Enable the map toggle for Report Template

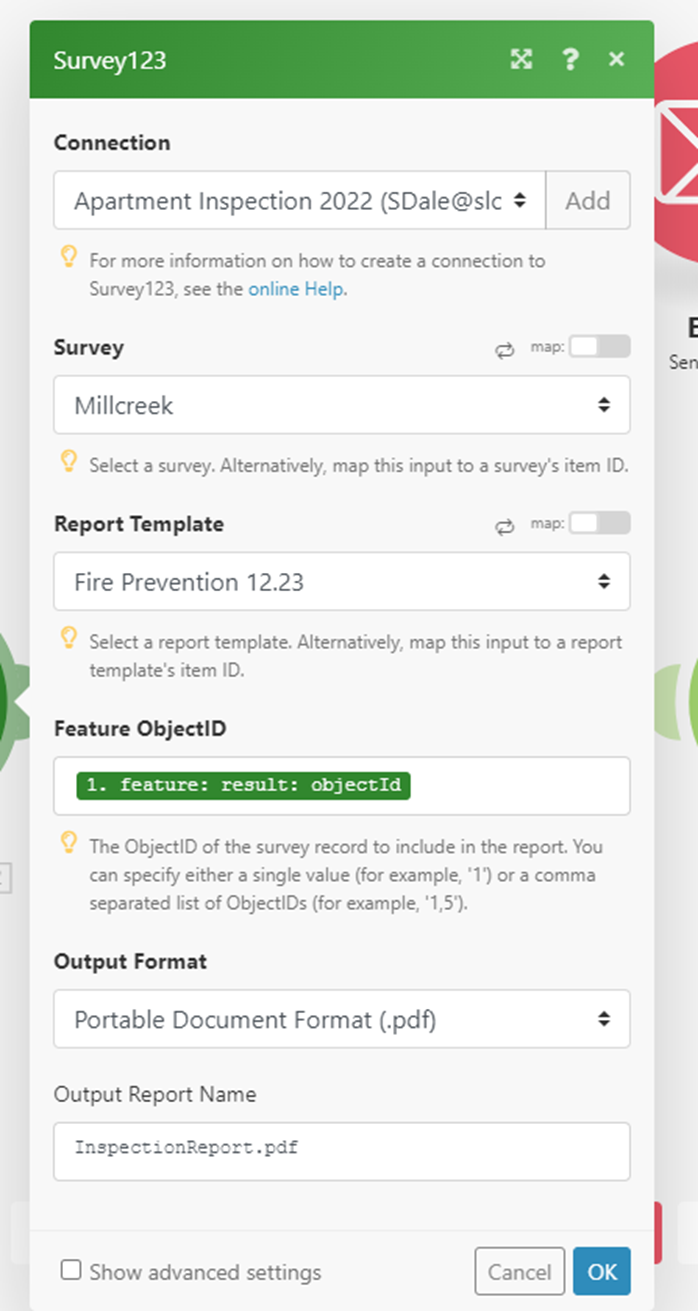click(x=599, y=523)
